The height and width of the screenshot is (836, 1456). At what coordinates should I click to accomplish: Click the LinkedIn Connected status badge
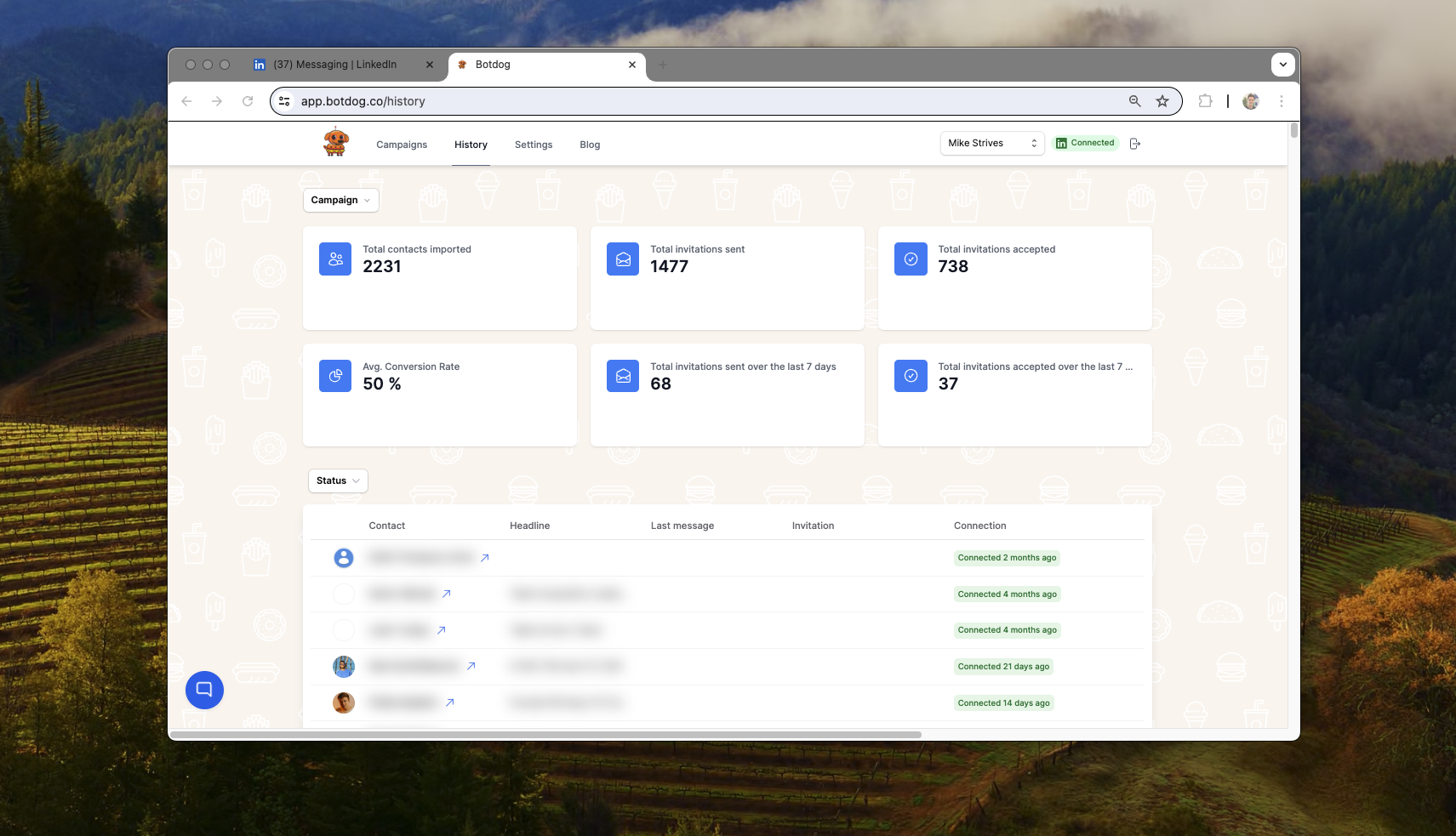1086,143
